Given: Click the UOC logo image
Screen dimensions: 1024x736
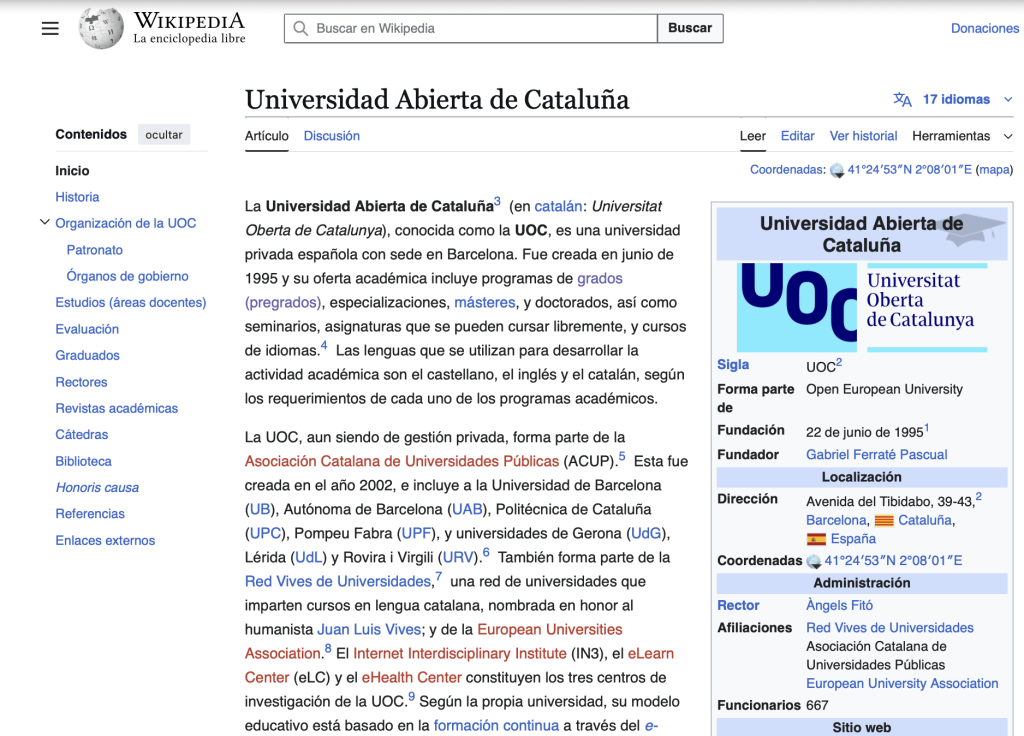Looking at the screenshot, I should click(861, 307).
